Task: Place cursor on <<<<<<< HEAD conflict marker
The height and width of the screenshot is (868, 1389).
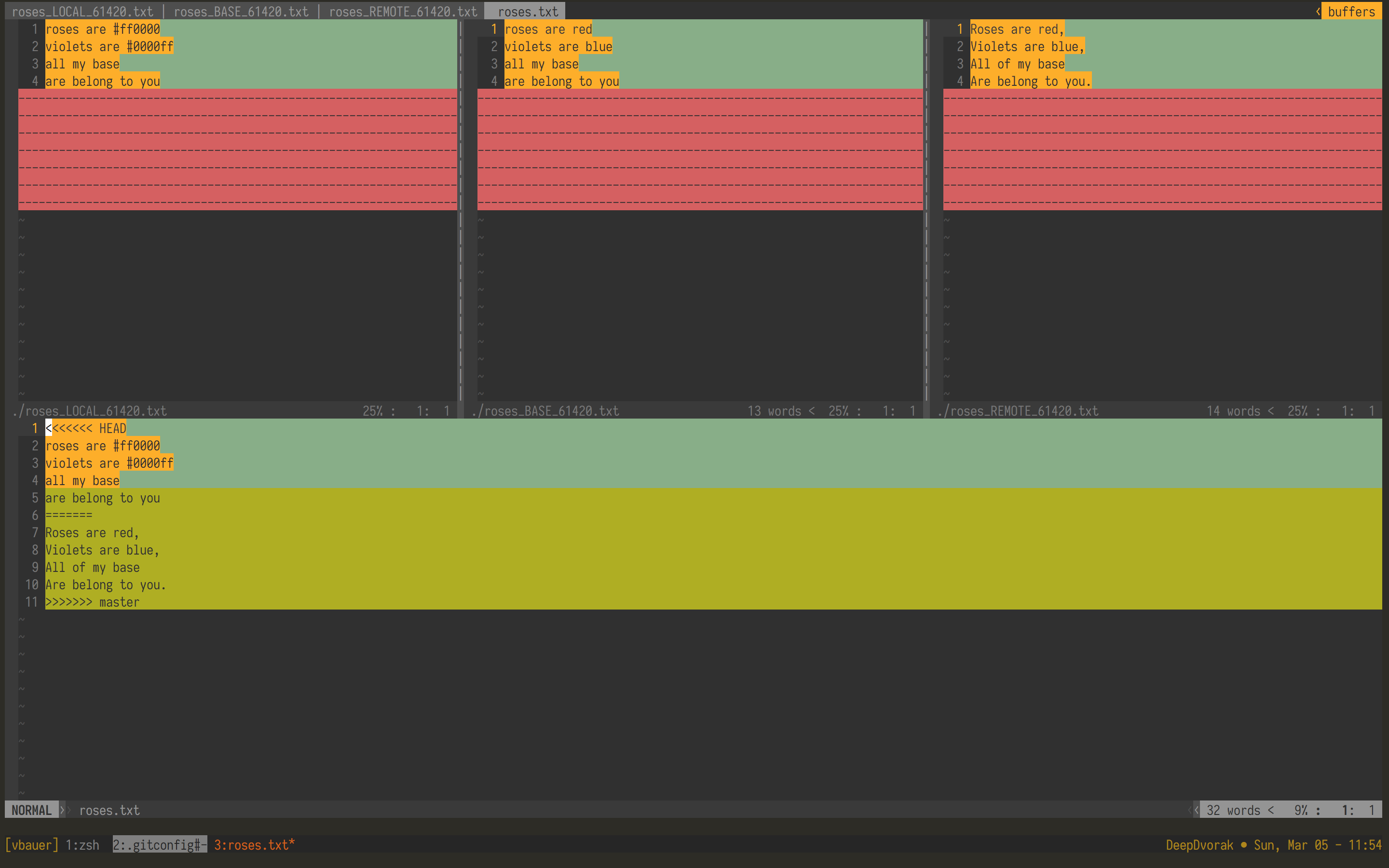Action: 86,428
